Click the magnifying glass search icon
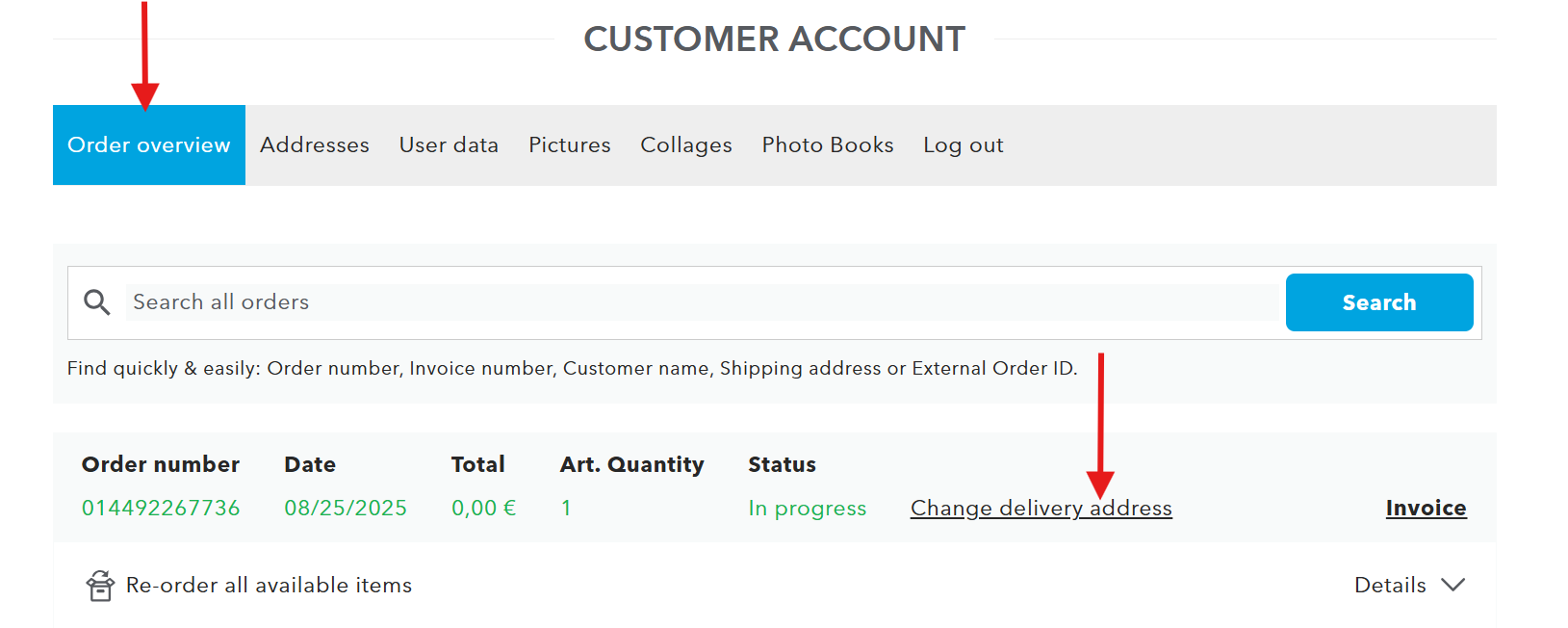The height and width of the screenshot is (628, 1568). point(97,302)
